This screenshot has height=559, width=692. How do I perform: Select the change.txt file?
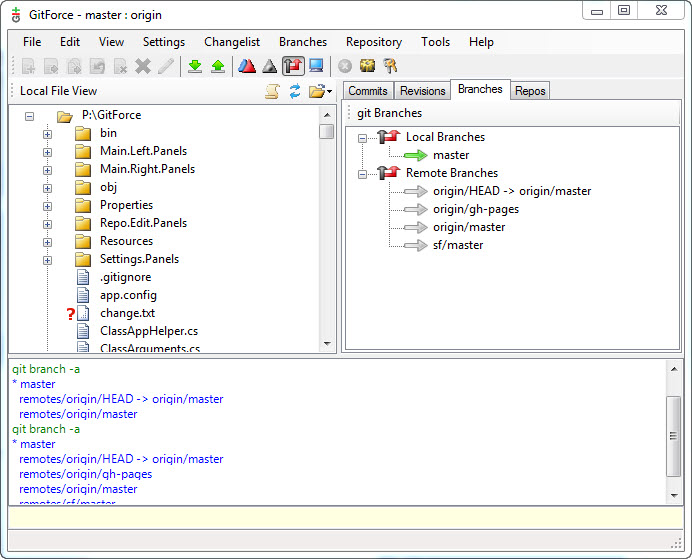(x=128, y=313)
